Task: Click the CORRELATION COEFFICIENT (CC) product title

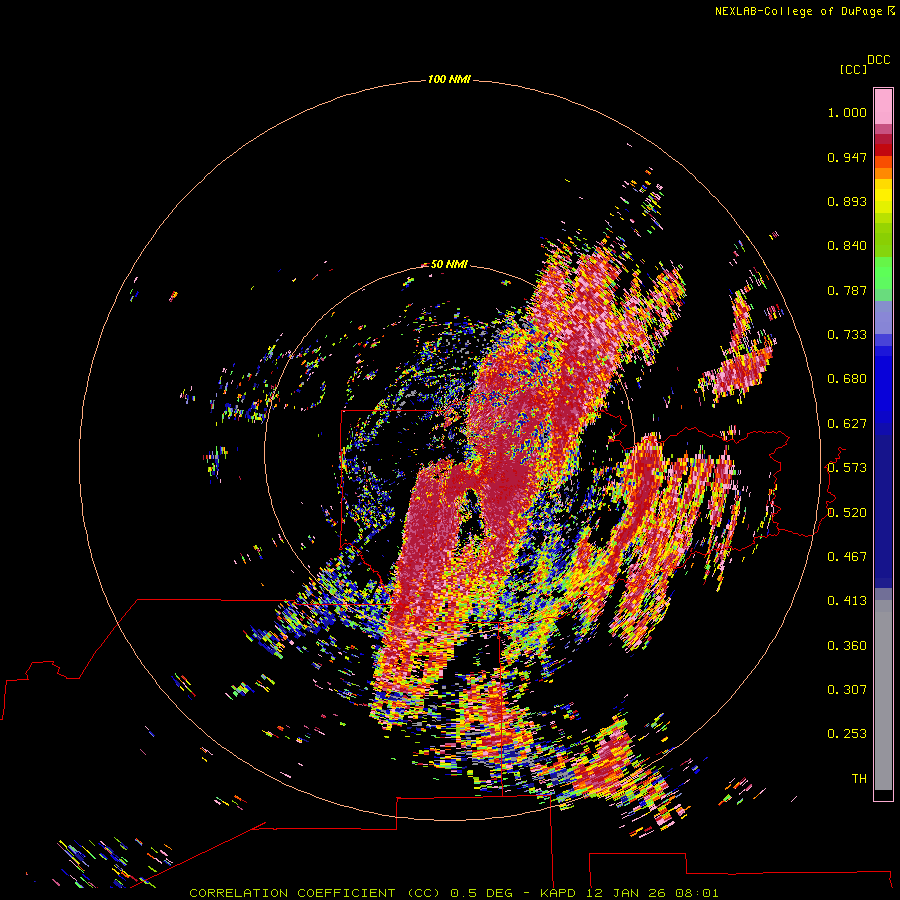Action: point(315,893)
